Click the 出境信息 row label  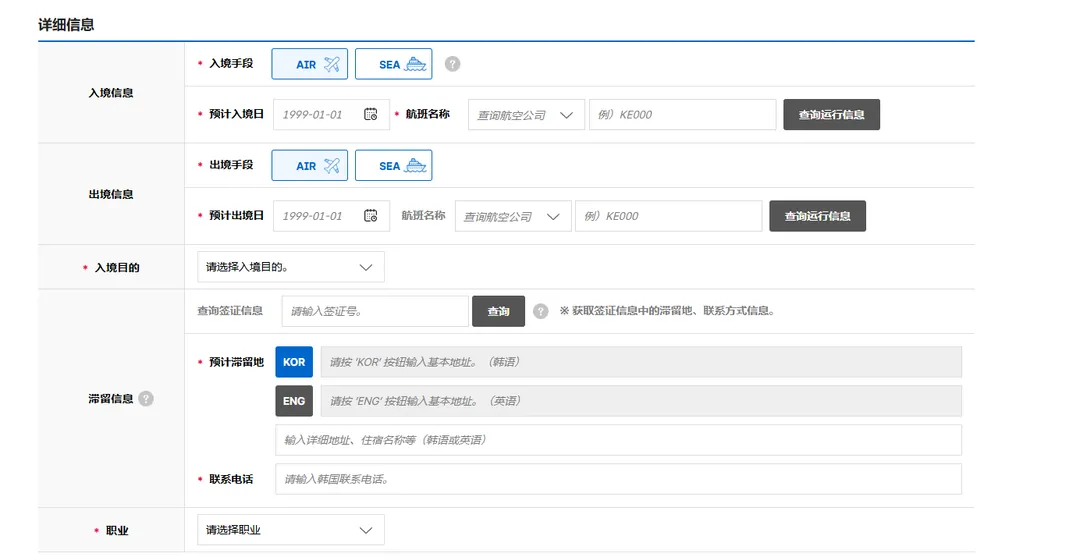coord(111,194)
